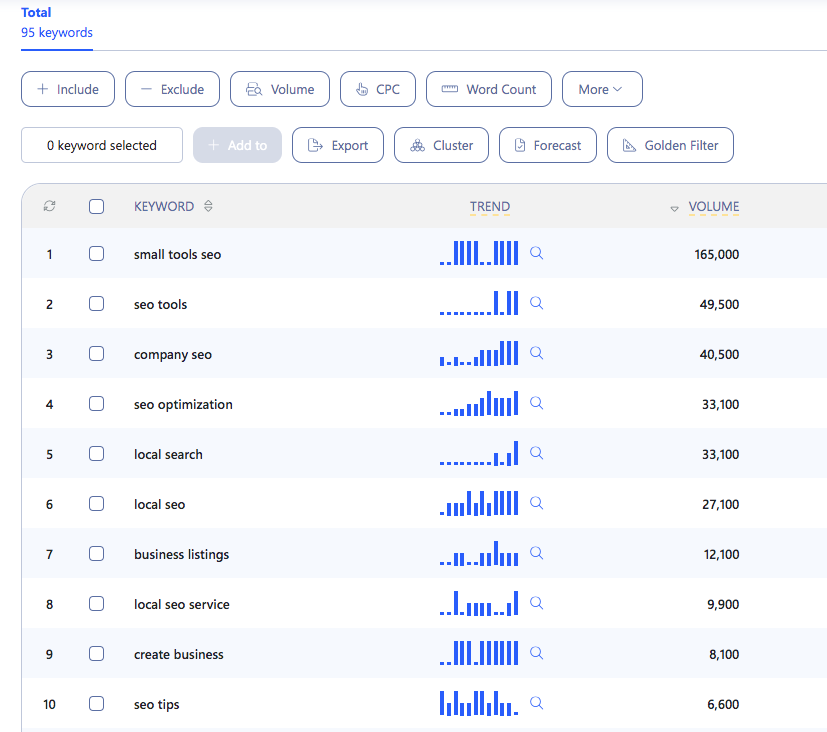Image resolution: width=827 pixels, height=732 pixels.
Task: Click the Cluster button
Action: (x=441, y=145)
